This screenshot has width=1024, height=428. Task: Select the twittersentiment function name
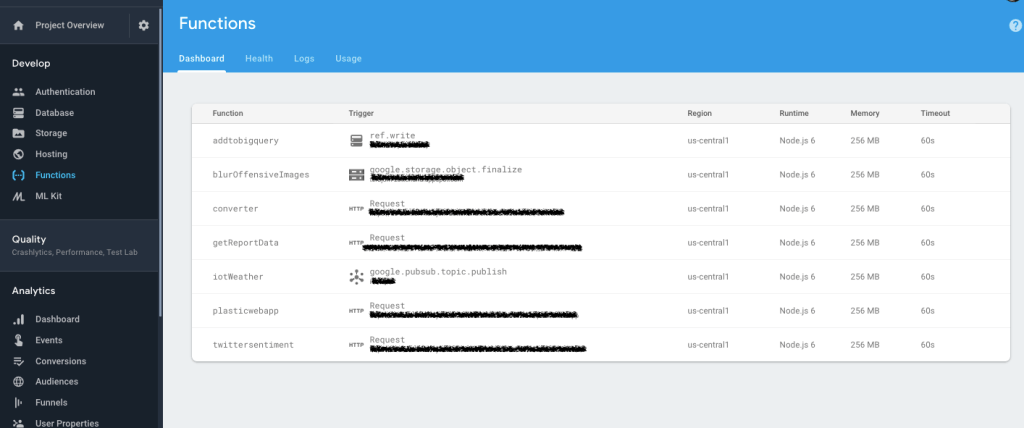[253, 345]
